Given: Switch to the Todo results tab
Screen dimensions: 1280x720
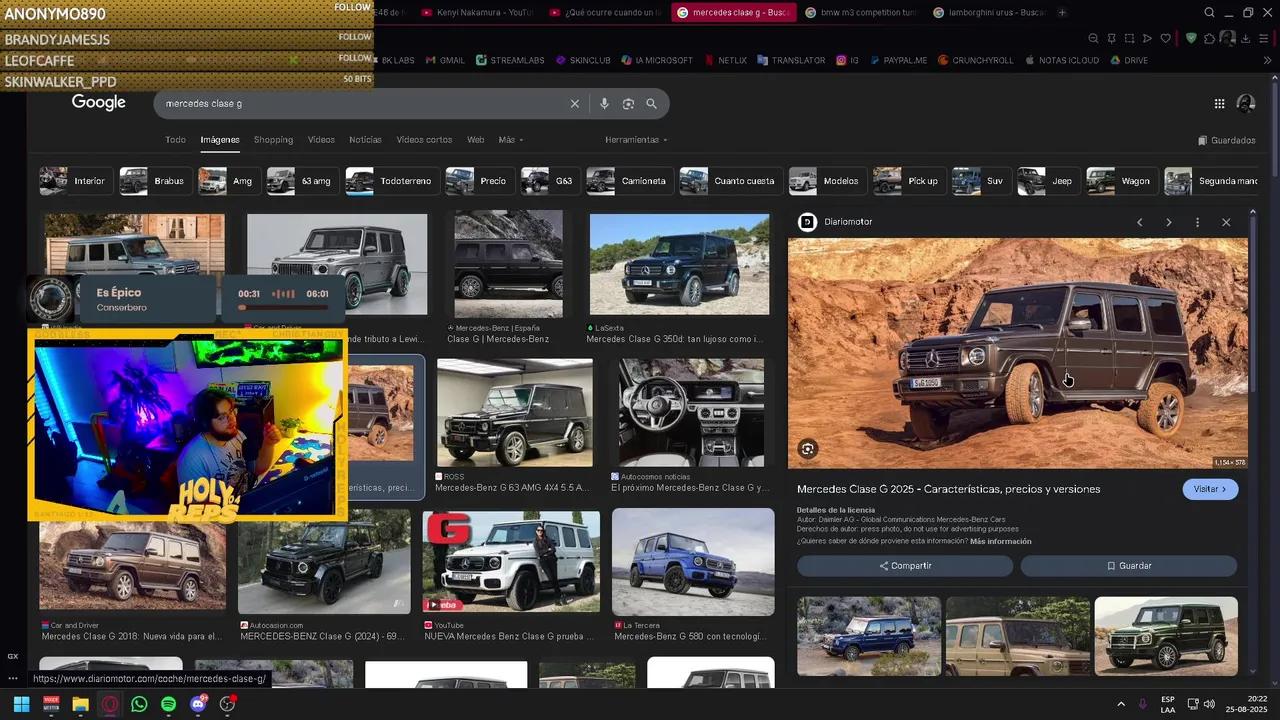Looking at the screenshot, I should coord(175,140).
